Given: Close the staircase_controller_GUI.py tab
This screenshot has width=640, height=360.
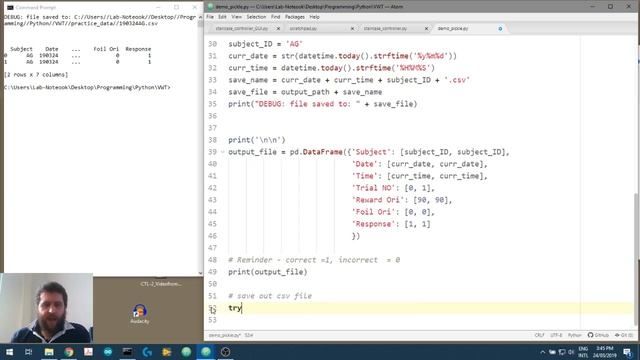Looking at the screenshot, I should pyautogui.click(x=278, y=29).
